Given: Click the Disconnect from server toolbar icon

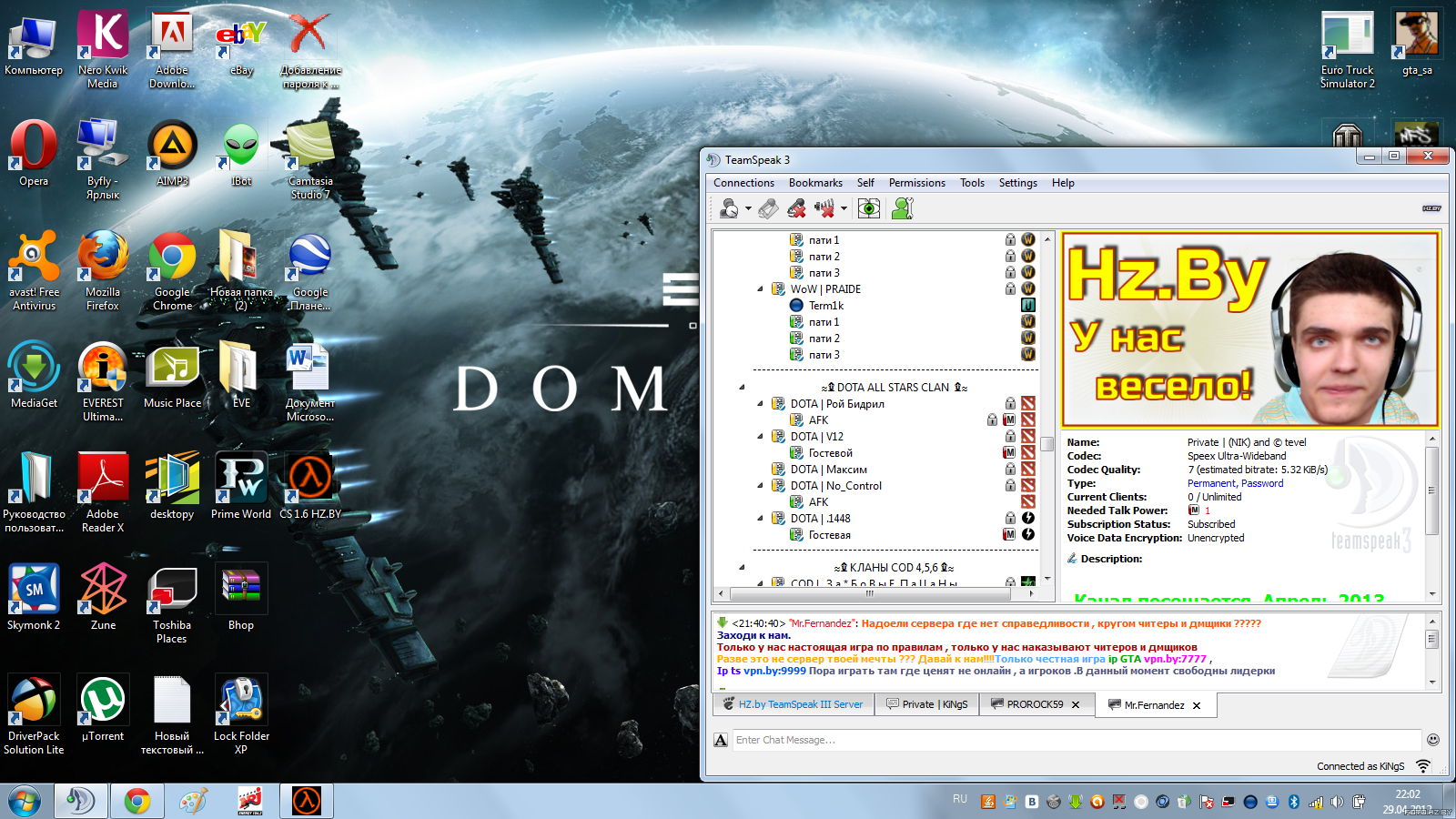Looking at the screenshot, I should [x=769, y=208].
